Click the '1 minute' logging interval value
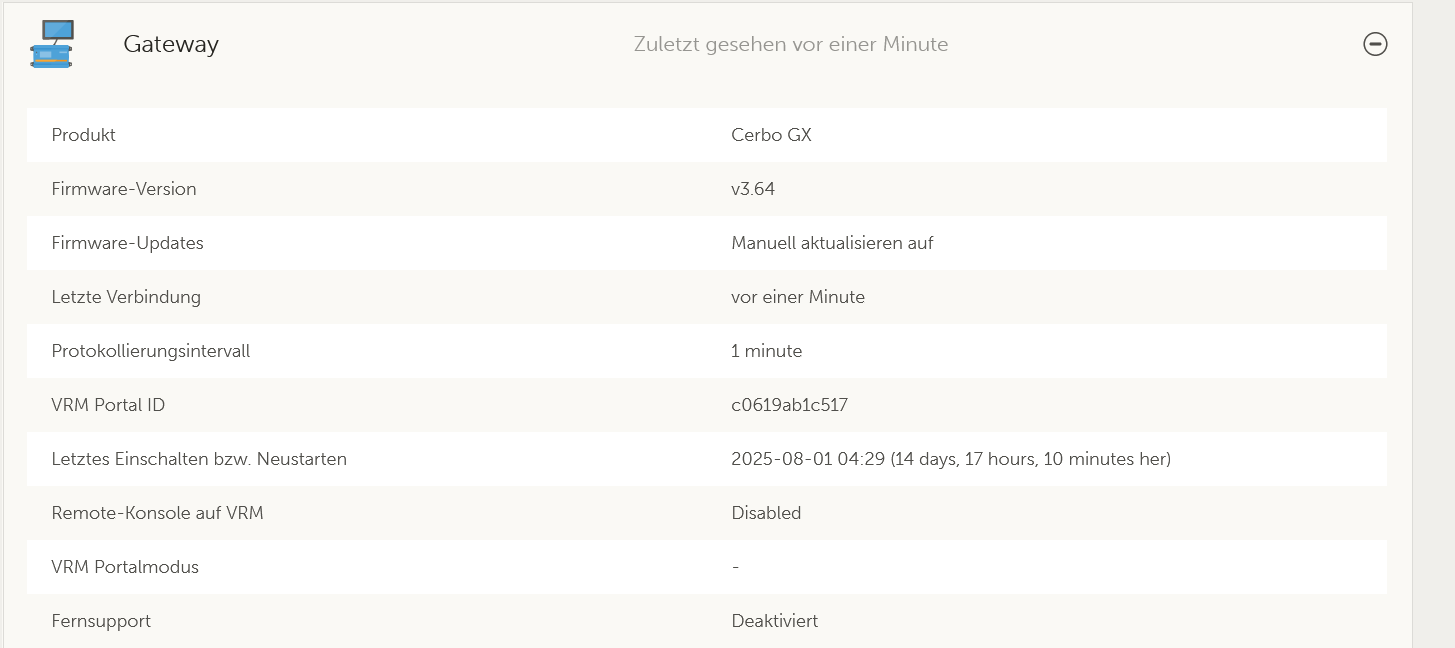The image size is (1455, 648). pyautogui.click(x=766, y=351)
